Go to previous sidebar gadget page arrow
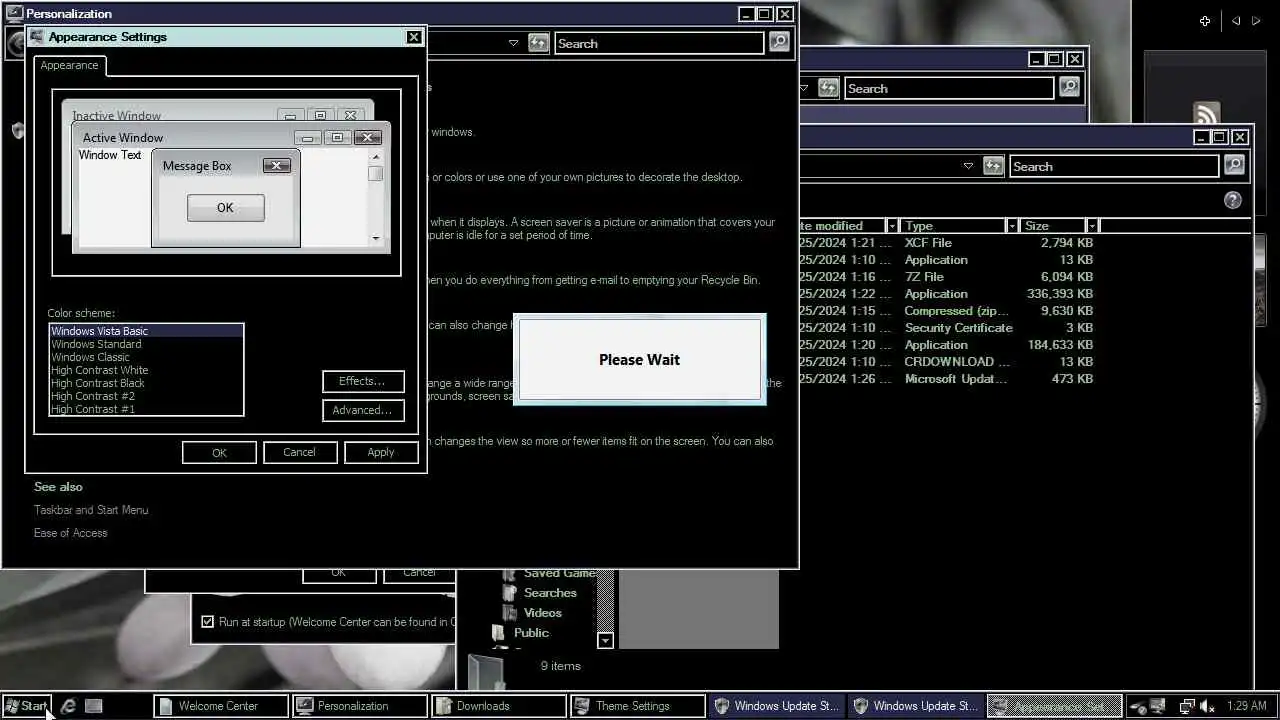The width and height of the screenshot is (1280, 720). pyautogui.click(x=1236, y=21)
